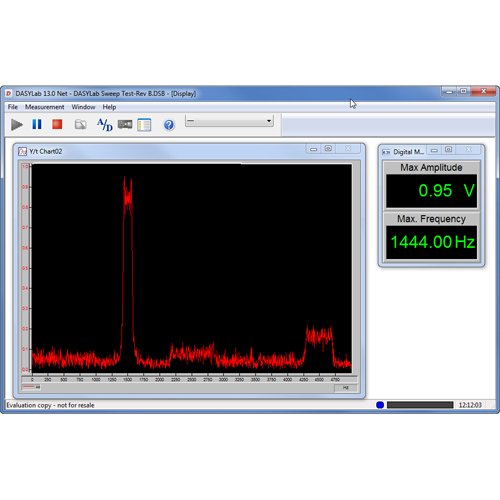Pause the running measurement
The width and height of the screenshot is (500, 500).
point(37,124)
